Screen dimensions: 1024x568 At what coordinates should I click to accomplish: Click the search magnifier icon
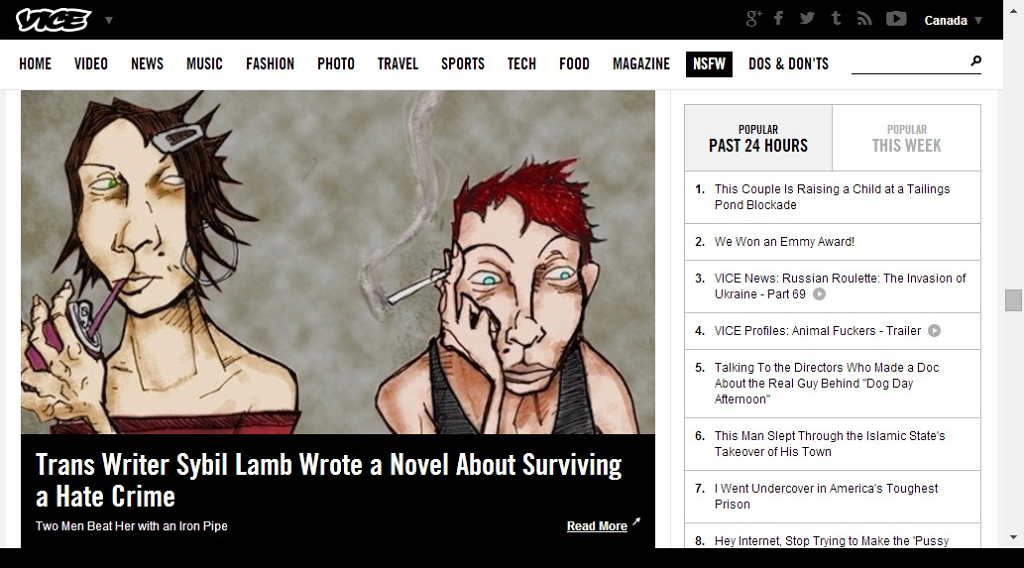976,61
